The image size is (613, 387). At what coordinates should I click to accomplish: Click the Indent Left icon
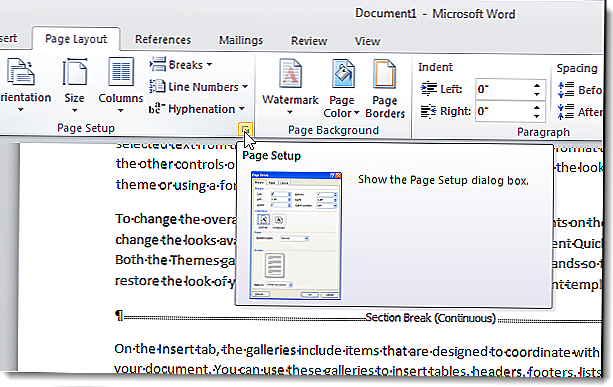click(x=428, y=89)
